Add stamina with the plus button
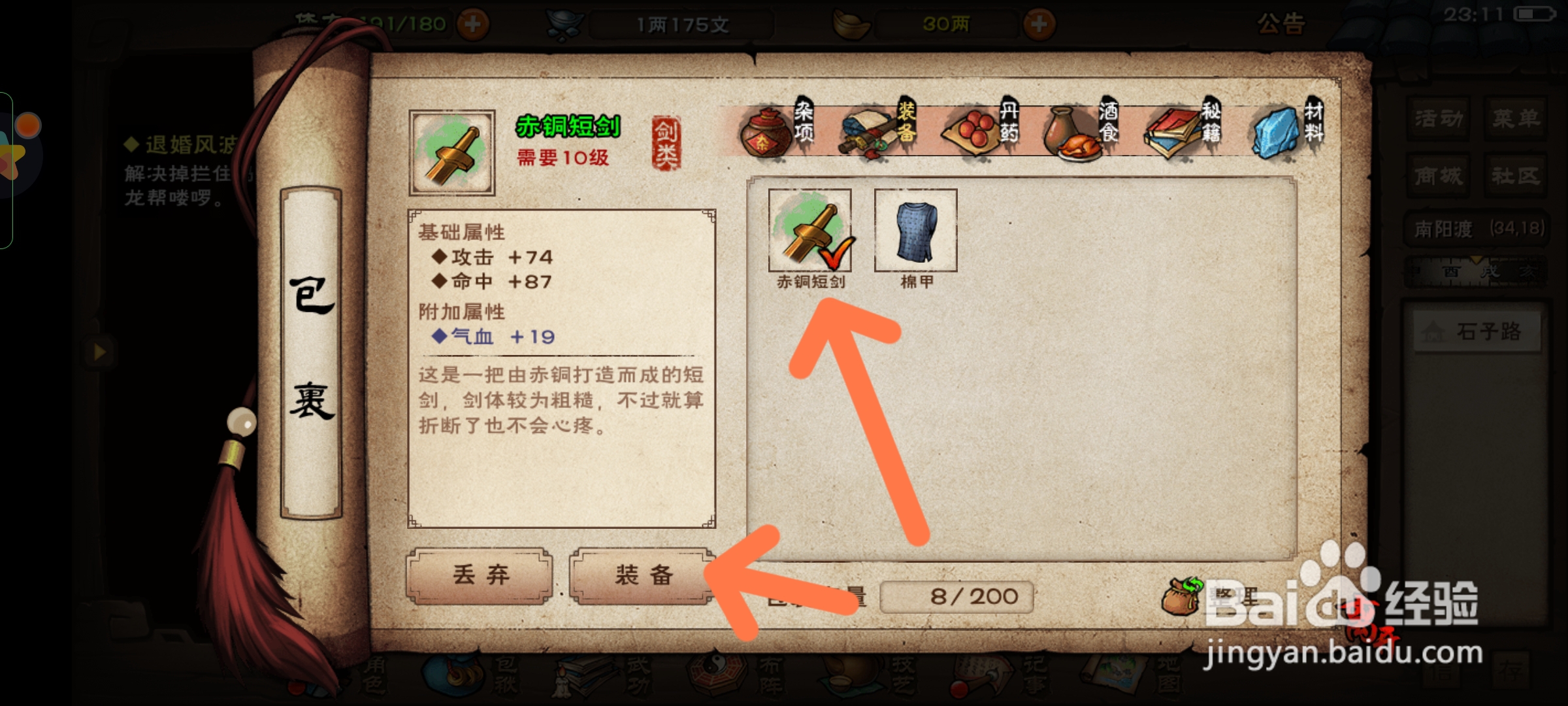This screenshot has width=1568, height=706. point(472,24)
